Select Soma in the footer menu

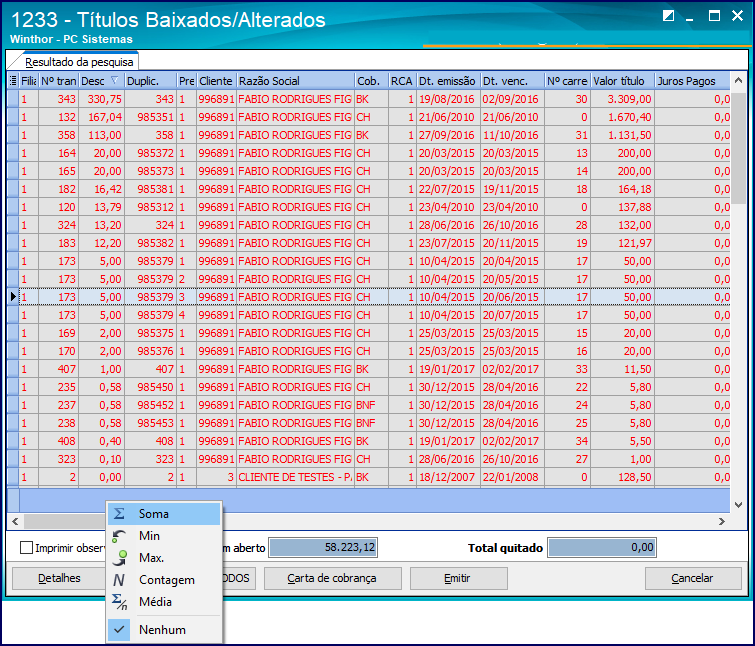[x=164, y=514]
